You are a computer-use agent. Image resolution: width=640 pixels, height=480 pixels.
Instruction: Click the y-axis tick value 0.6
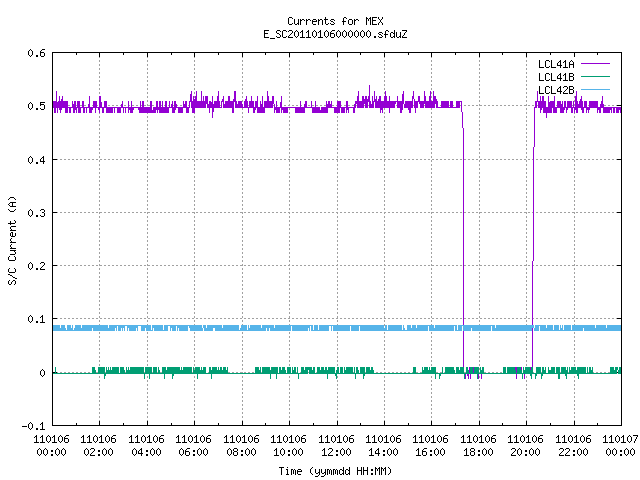point(36,53)
